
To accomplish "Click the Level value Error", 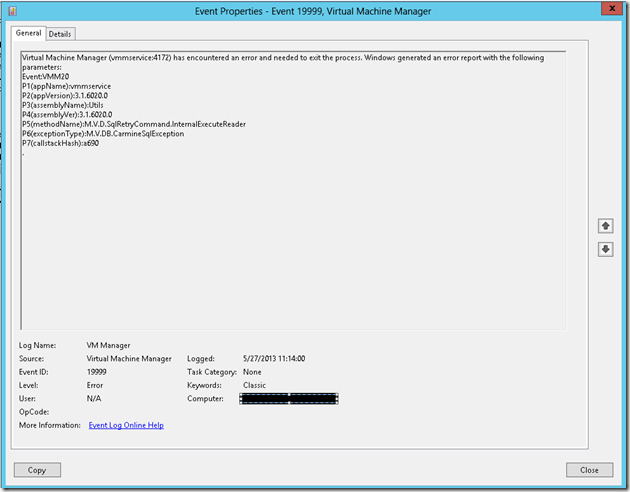I will point(95,384).
